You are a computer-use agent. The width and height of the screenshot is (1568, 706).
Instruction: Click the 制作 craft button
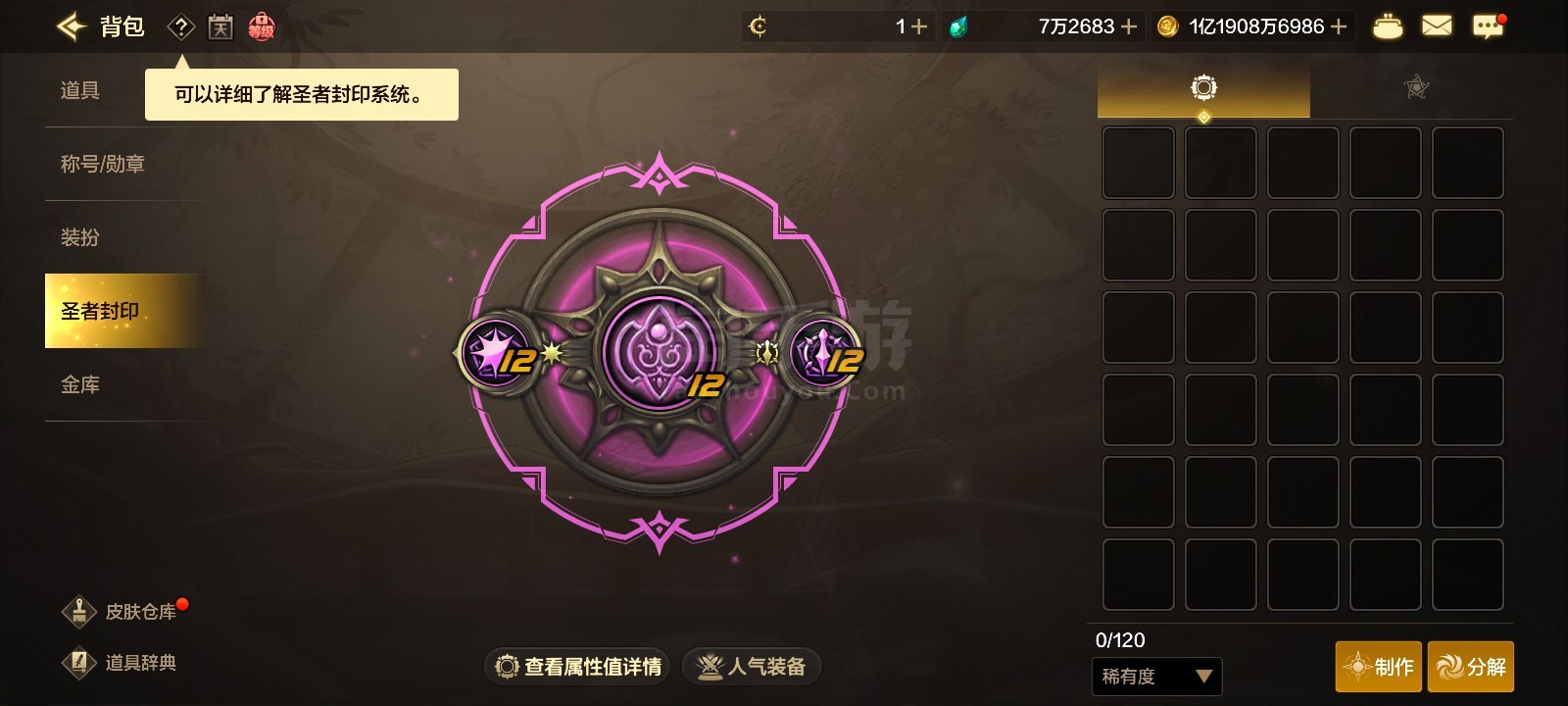[1378, 667]
